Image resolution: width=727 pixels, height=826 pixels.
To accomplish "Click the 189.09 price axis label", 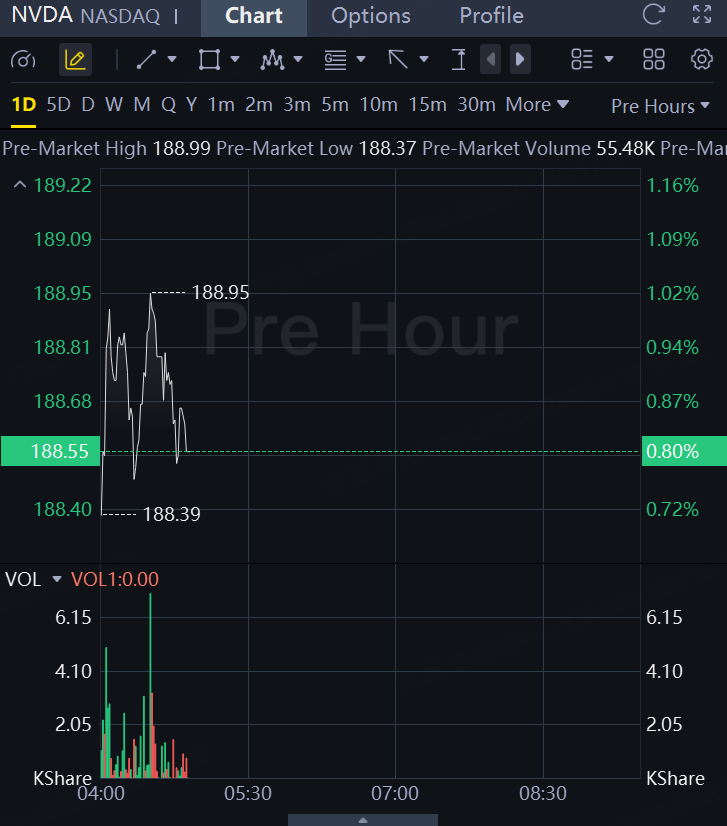I will (x=63, y=240).
